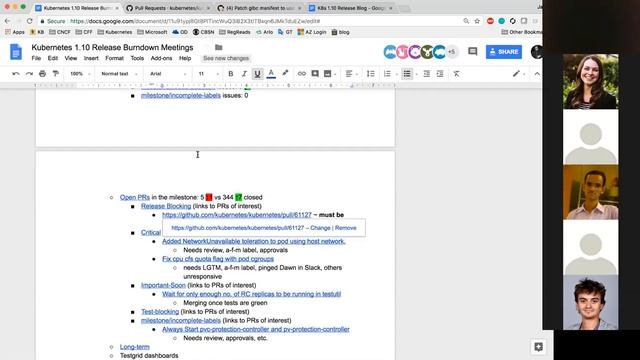
Task: Click Remove in the link popup
Action: point(345,228)
